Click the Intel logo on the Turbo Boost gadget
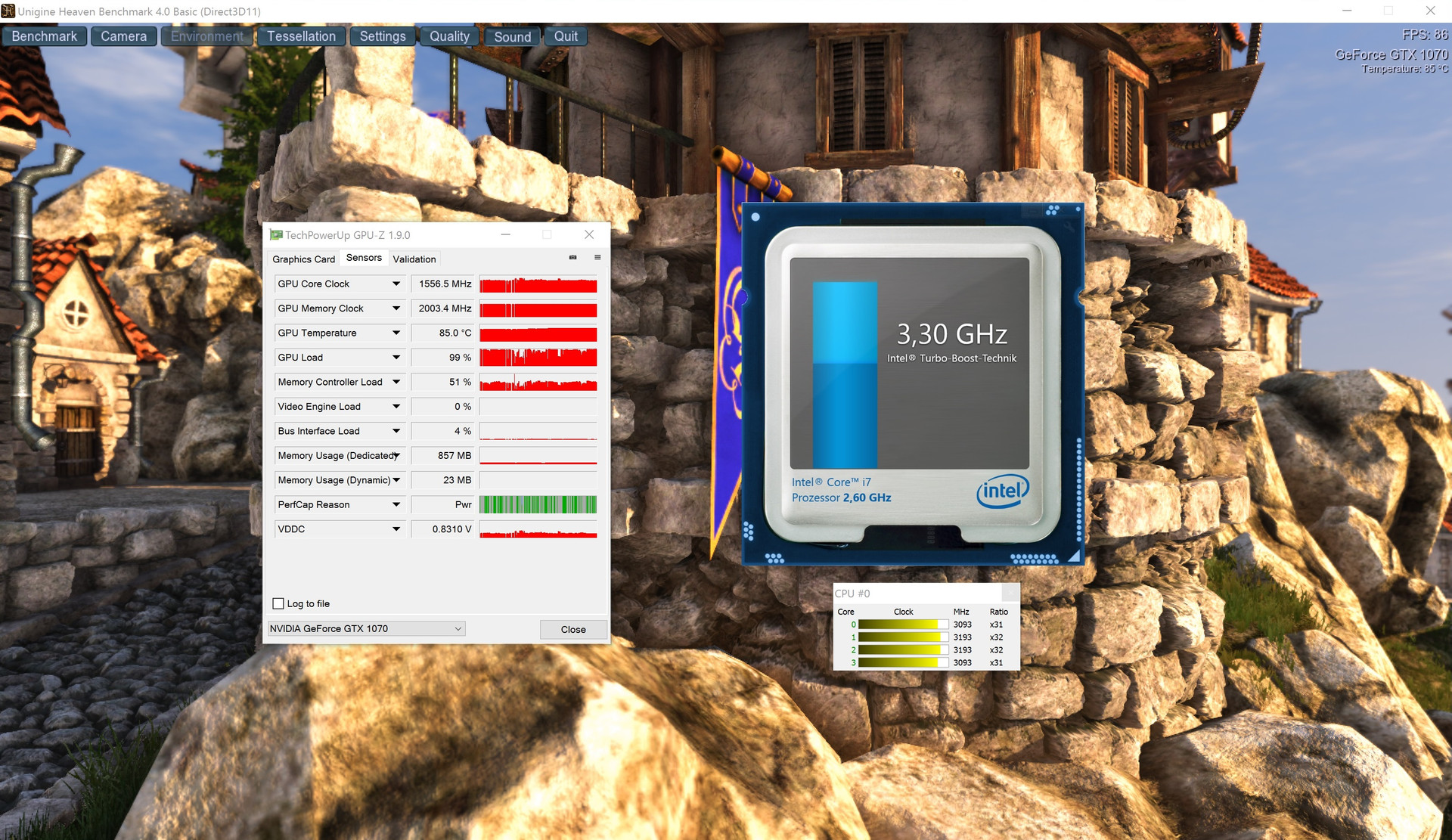 1002,491
